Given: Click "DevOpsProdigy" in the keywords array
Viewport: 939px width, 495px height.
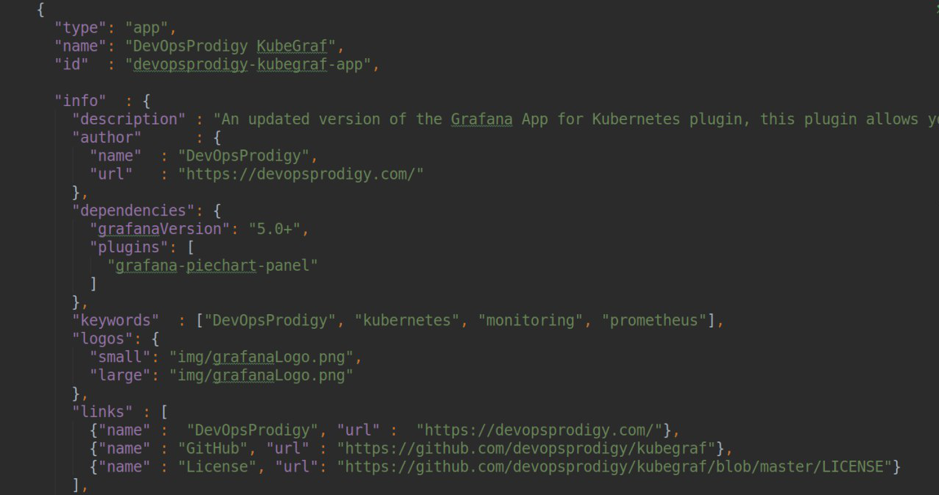Looking at the screenshot, I should 270,320.
